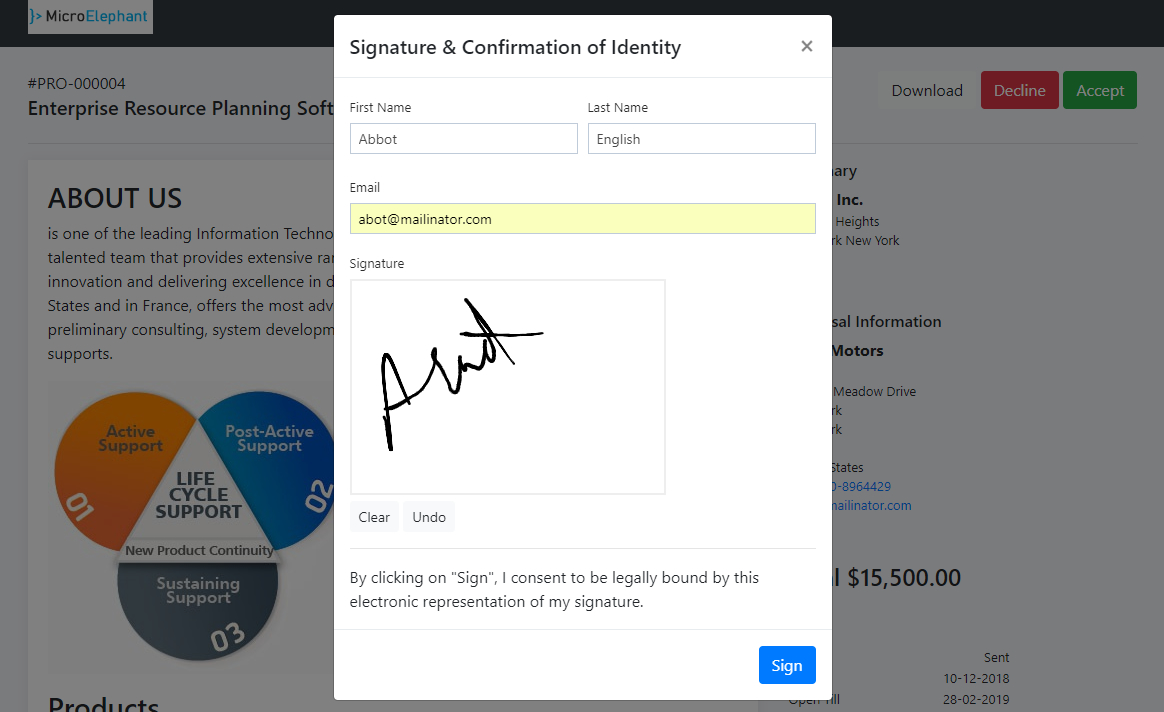Select the First Name field showing Abbot
The image size is (1164, 712).
click(463, 138)
